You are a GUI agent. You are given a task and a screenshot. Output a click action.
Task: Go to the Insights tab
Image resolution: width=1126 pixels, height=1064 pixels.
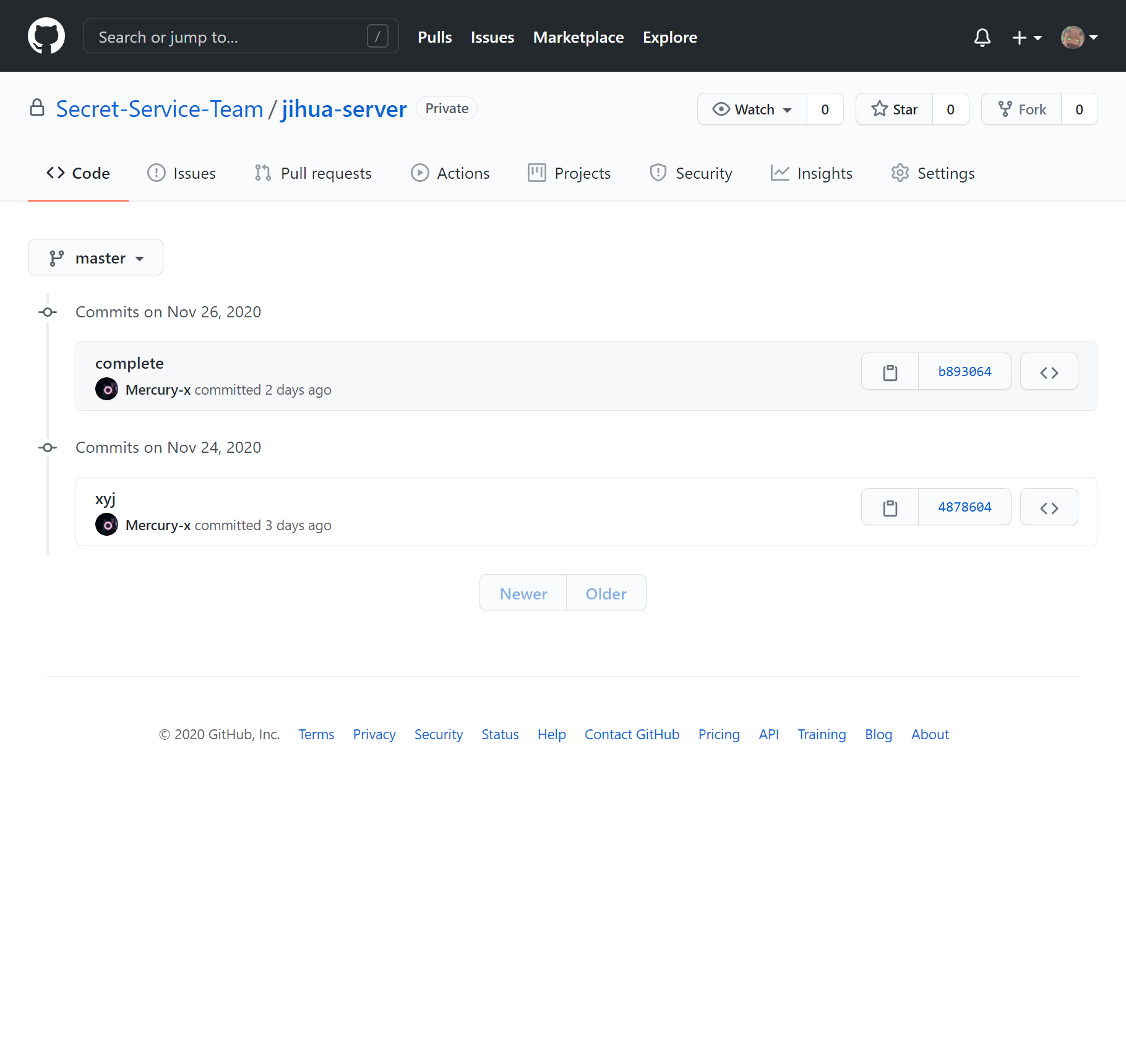(x=811, y=173)
